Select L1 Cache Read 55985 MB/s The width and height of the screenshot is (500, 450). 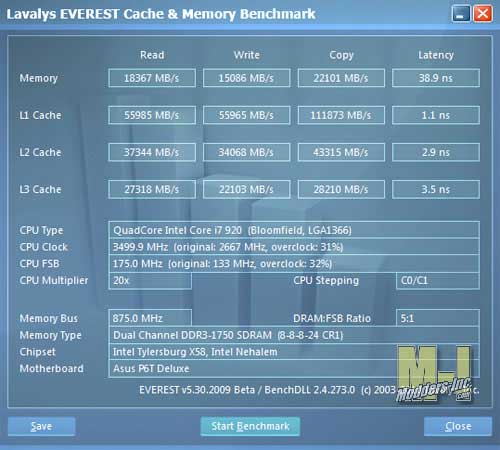[152, 115]
